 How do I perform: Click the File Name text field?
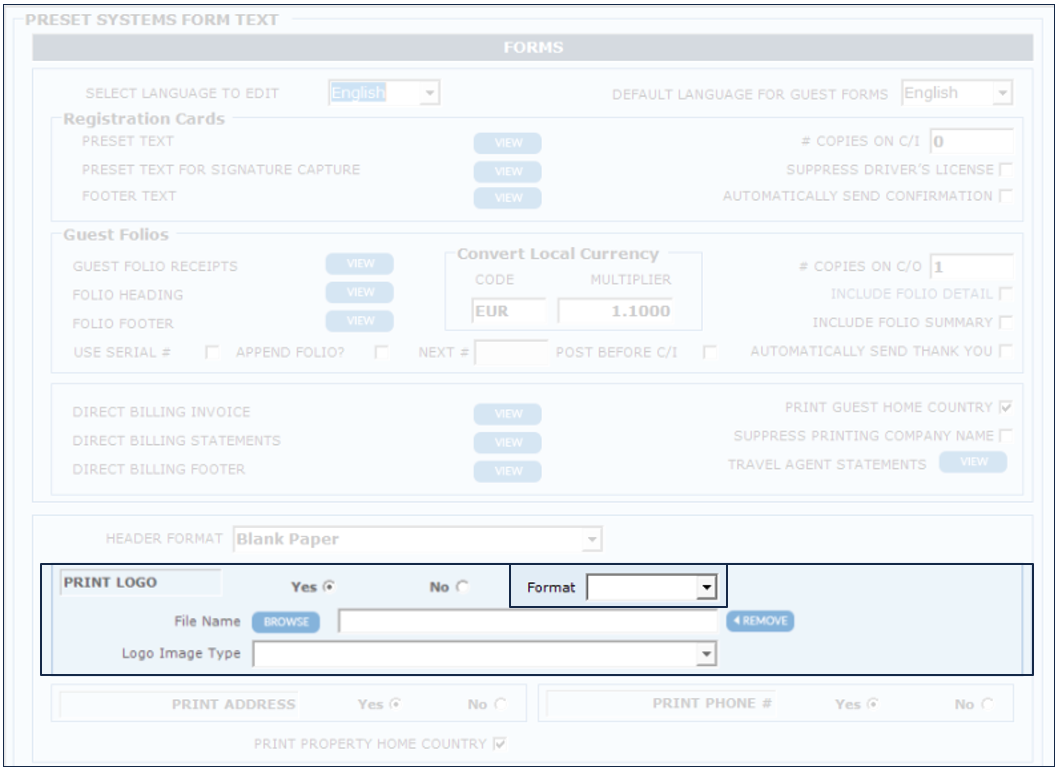(527, 622)
